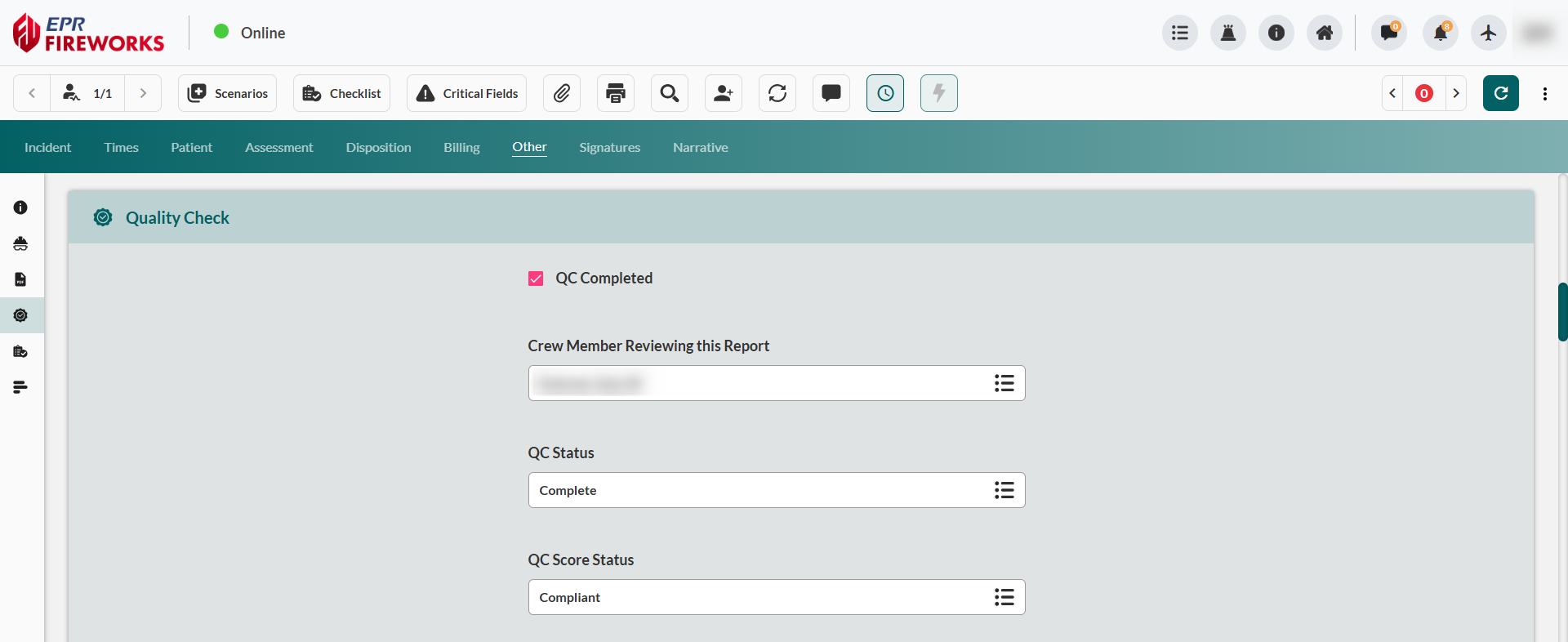Open the QC Status dropdown list
The width and height of the screenshot is (1568, 642).
point(1004,490)
